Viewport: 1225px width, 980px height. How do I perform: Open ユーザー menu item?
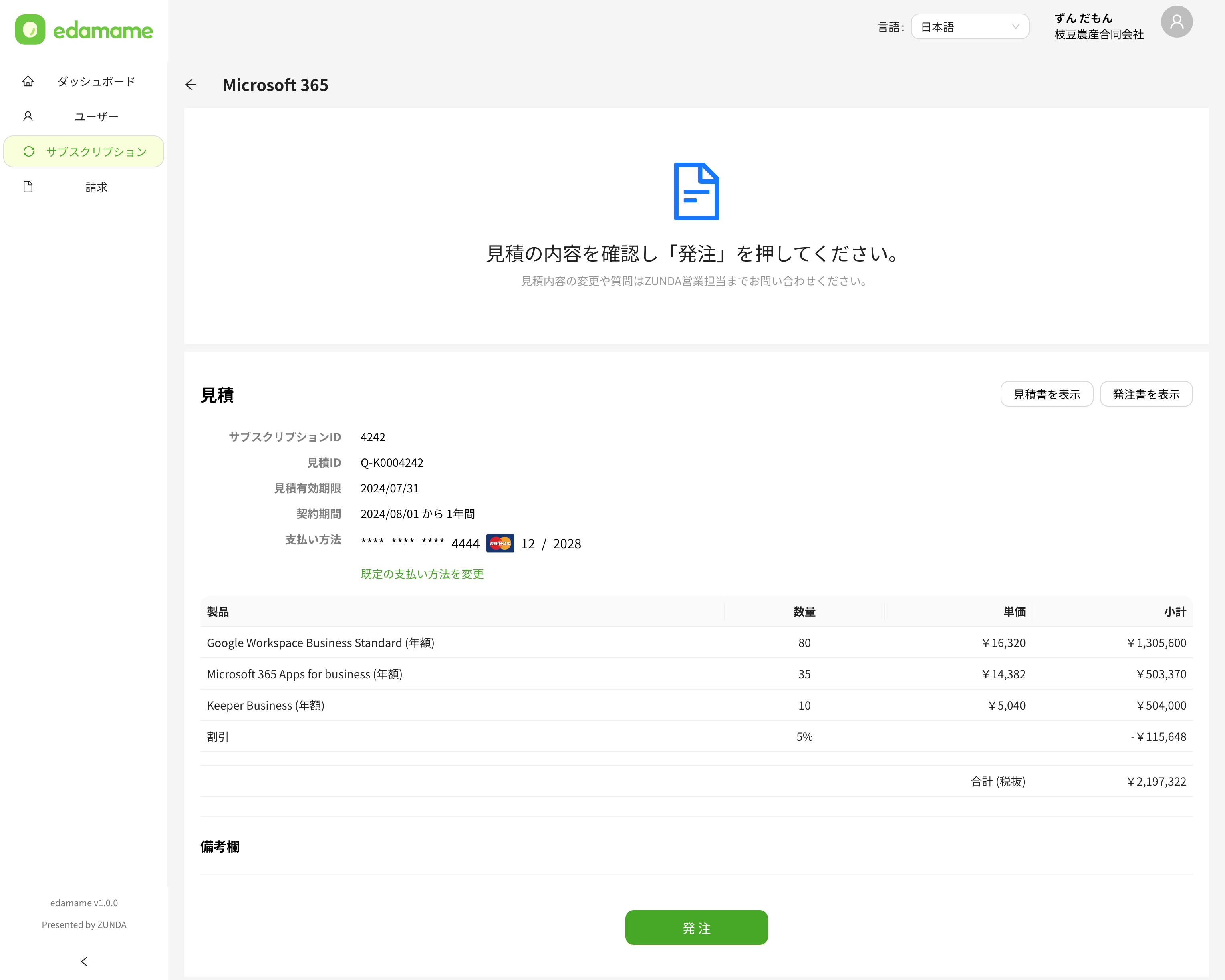tap(96, 117)
